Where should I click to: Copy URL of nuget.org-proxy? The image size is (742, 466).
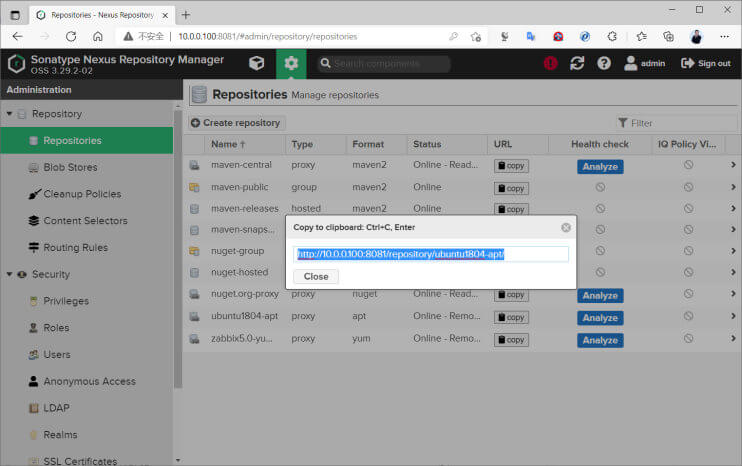[511, 295]
